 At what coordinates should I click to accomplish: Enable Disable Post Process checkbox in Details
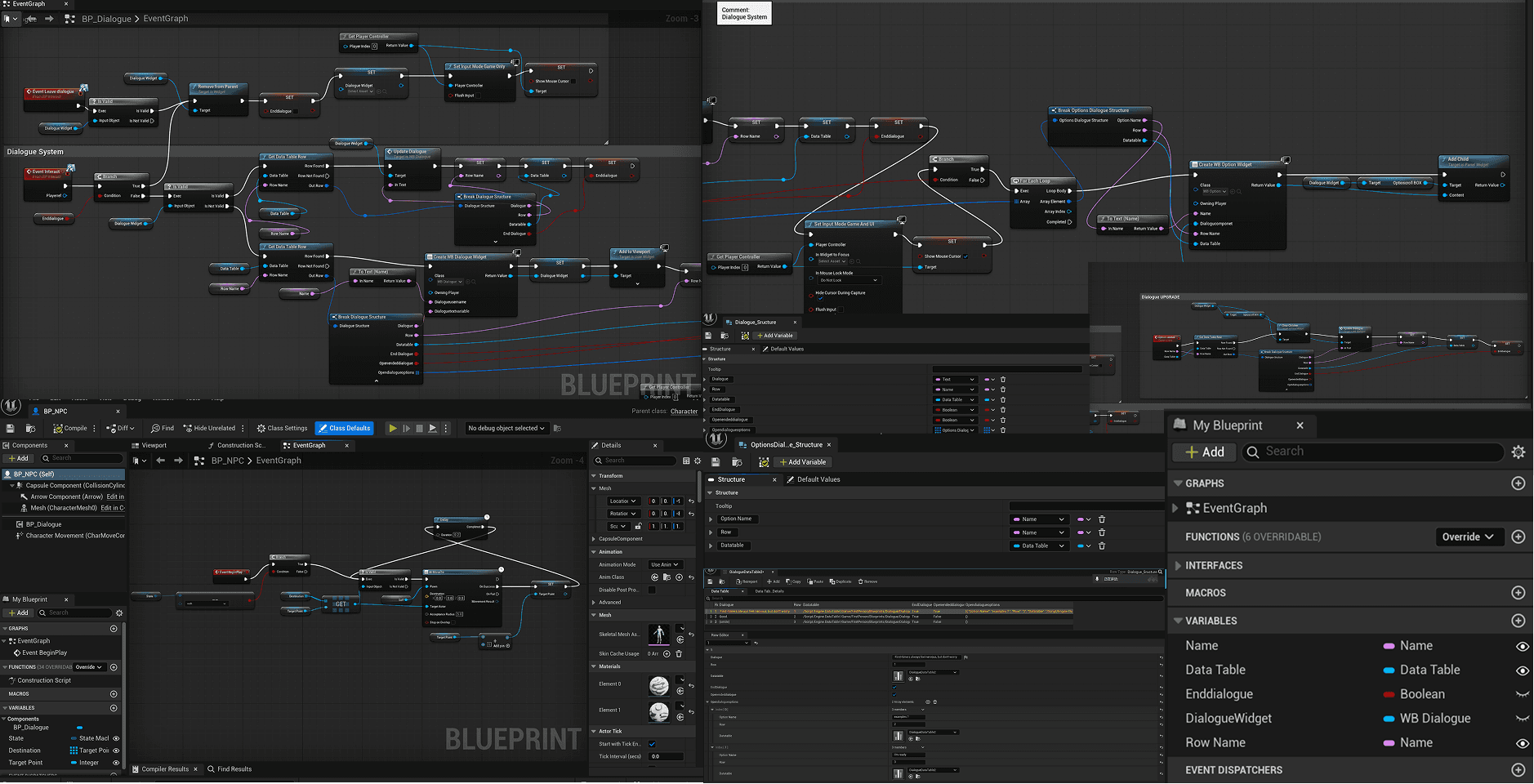(x=652, y=590)
